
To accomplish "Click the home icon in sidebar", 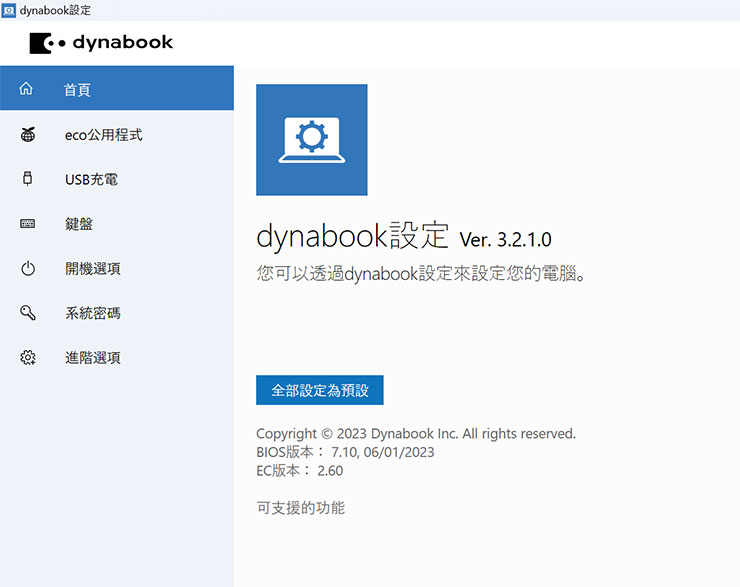I will coord(26,88).
